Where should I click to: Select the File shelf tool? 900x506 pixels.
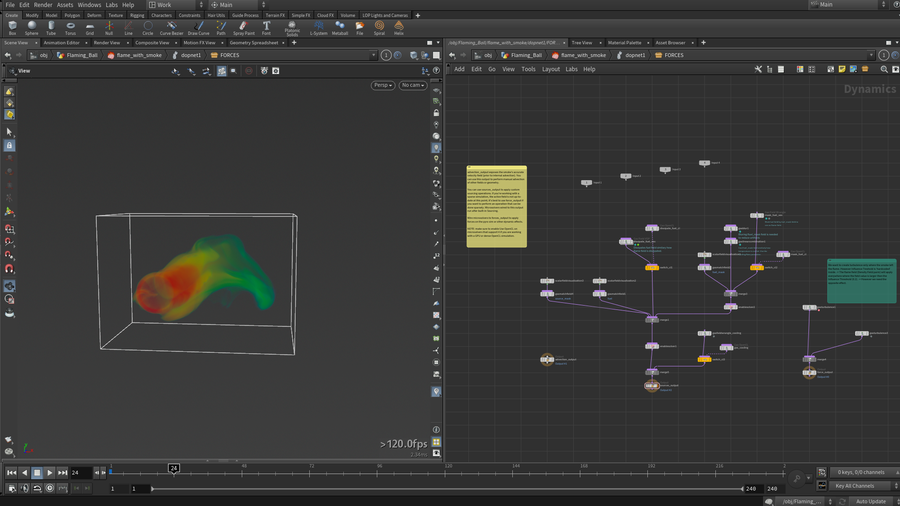359,28
